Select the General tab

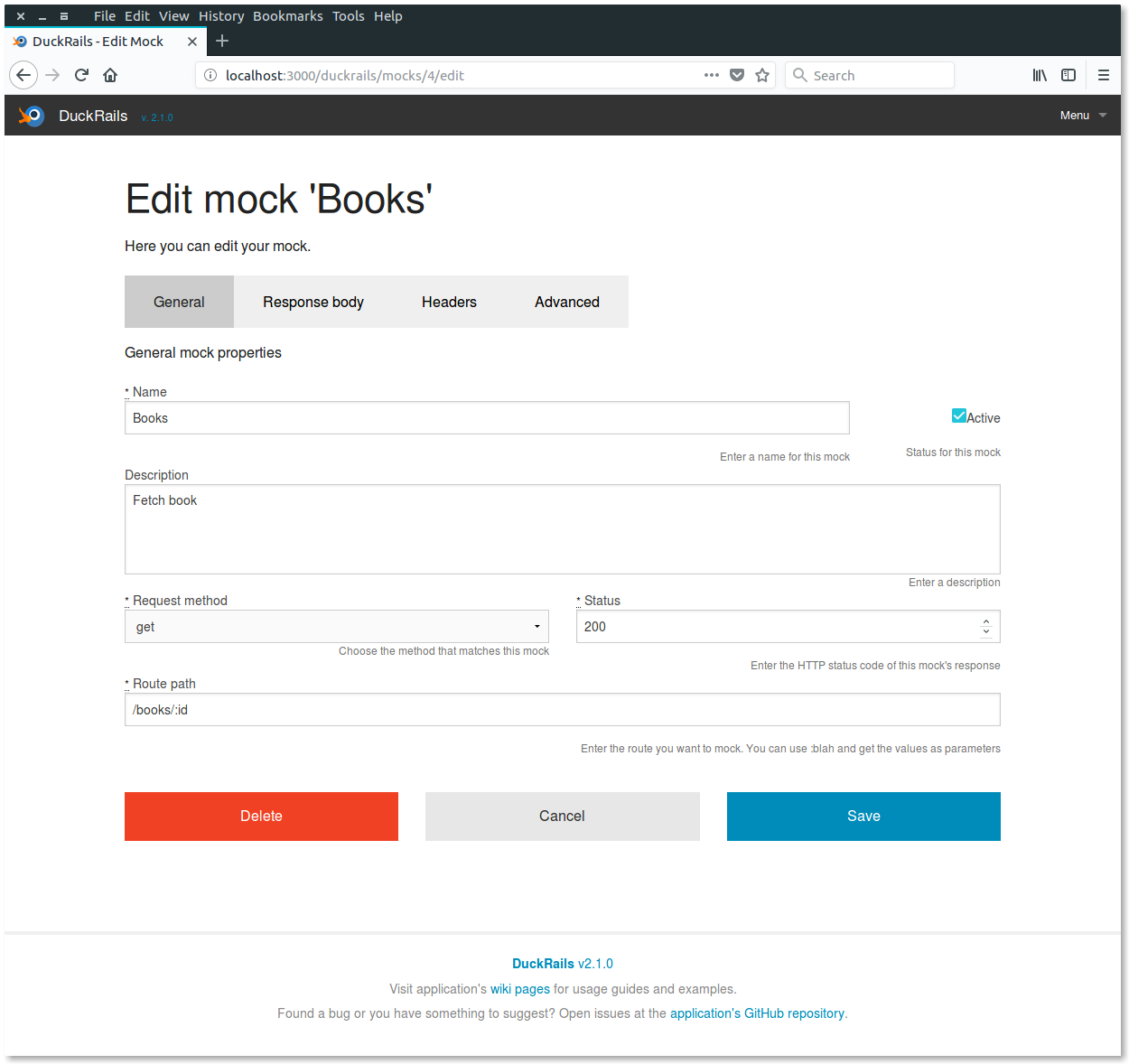[x=179, y=302]
